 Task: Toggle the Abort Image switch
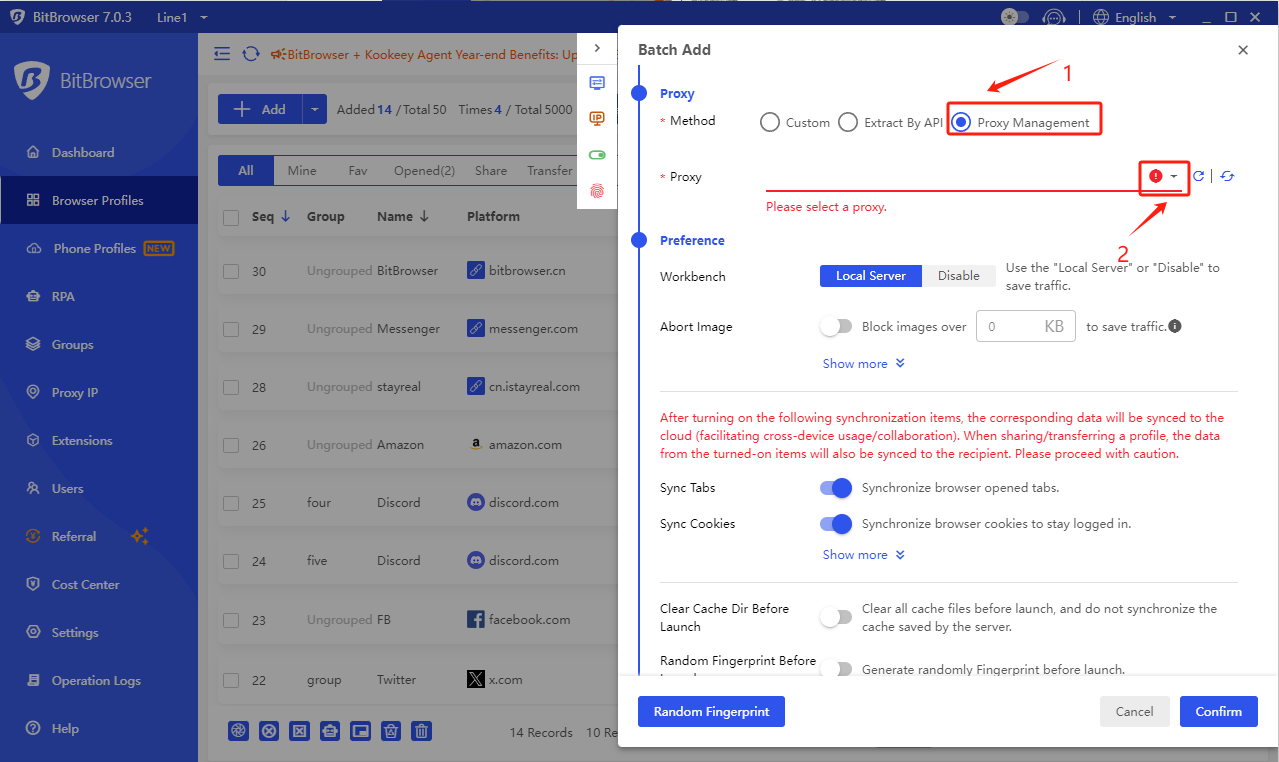[x=836, y=326]
